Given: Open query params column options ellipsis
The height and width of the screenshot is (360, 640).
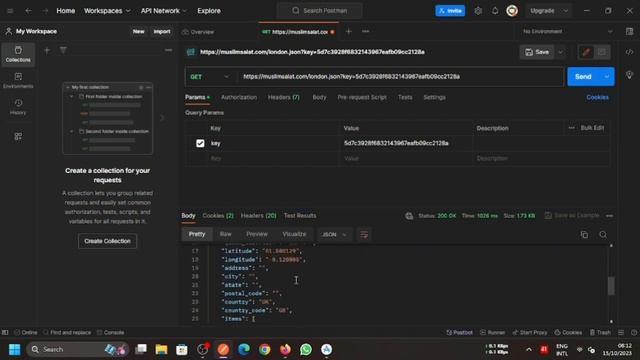Looking at the screenshot, I should tap(571, 128).
